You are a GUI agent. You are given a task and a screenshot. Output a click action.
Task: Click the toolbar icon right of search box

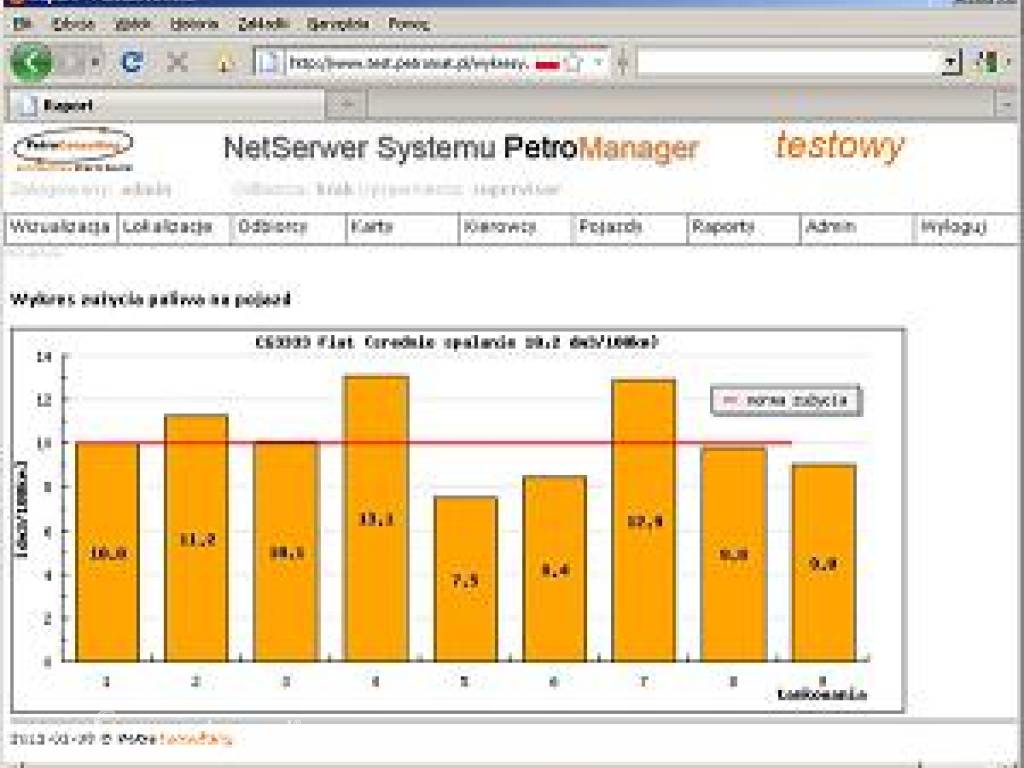986,63
